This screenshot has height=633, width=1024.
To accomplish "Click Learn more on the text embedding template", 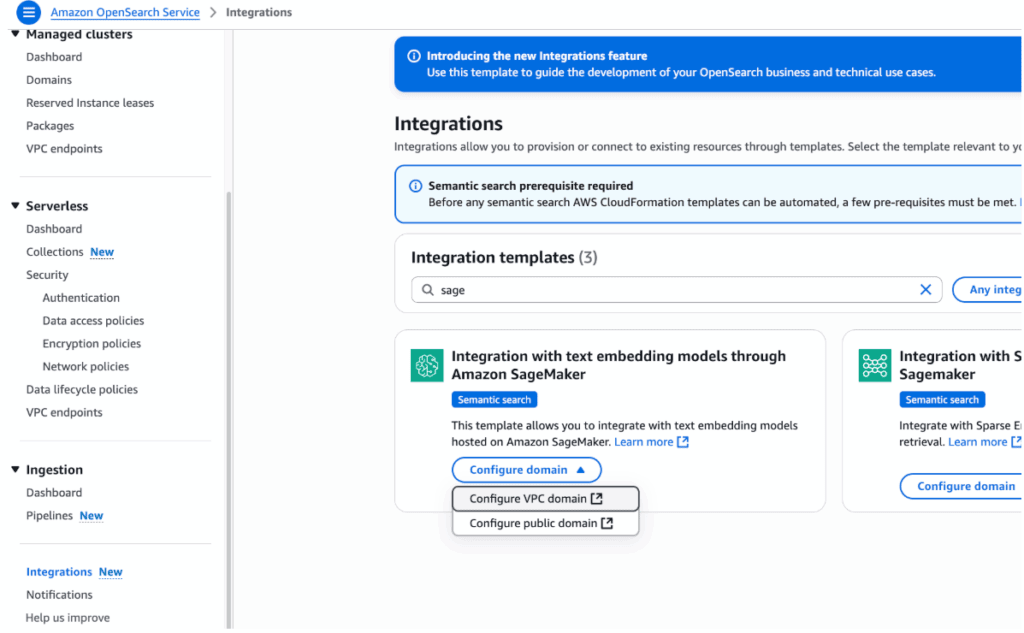I will tap(644, 441).
